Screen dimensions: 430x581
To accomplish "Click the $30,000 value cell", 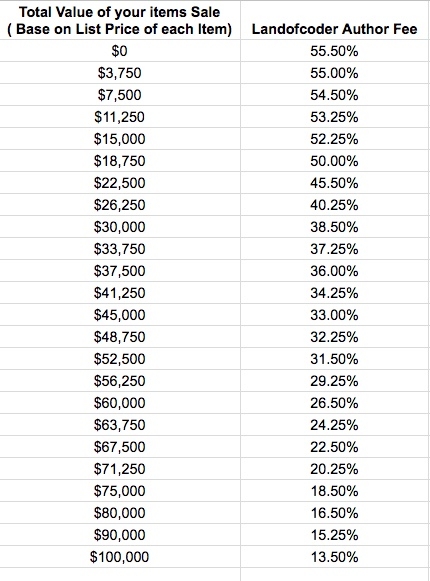I will (120, 227).
